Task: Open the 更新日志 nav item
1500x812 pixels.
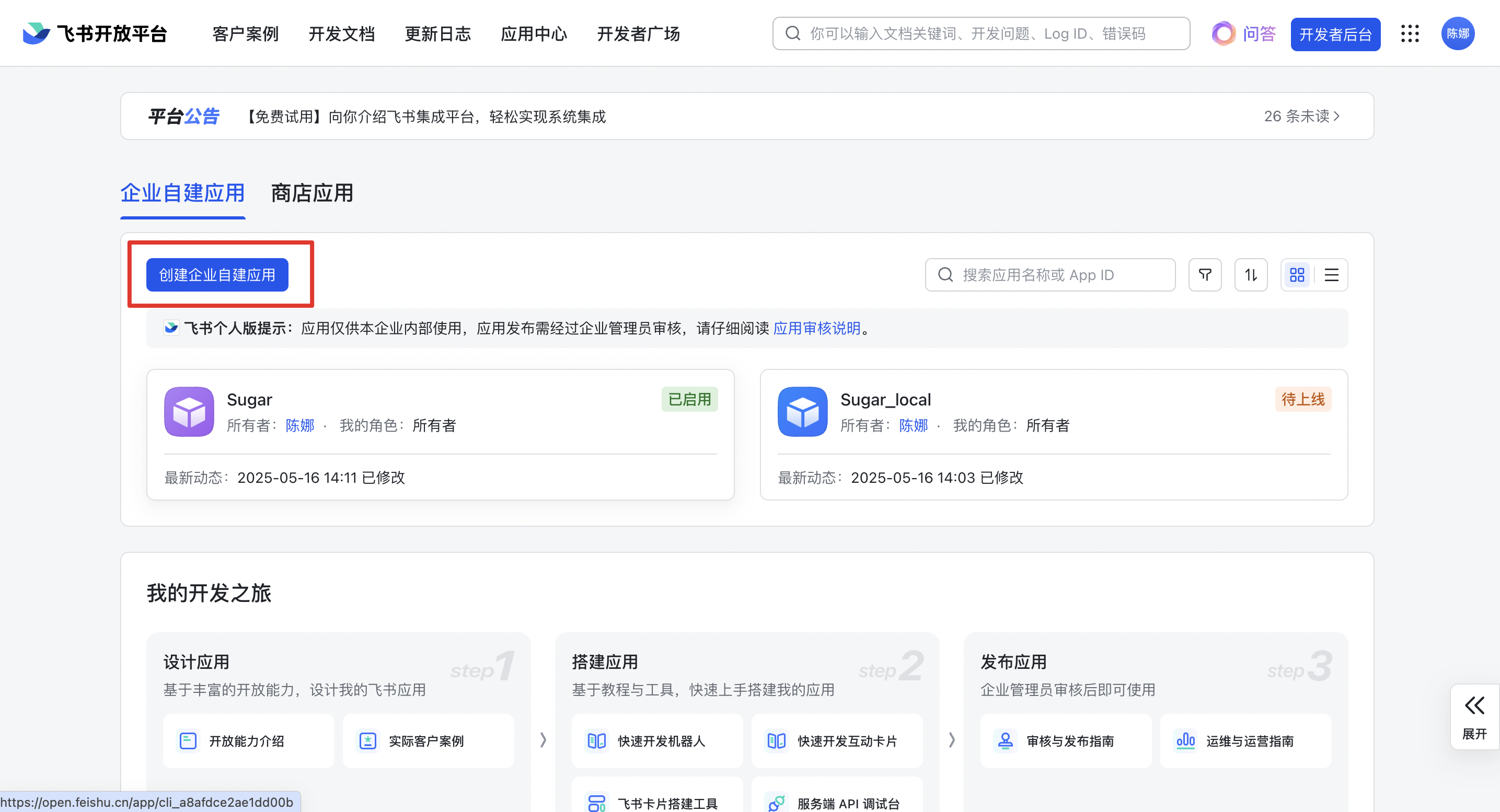Action: tap(438, 34)
